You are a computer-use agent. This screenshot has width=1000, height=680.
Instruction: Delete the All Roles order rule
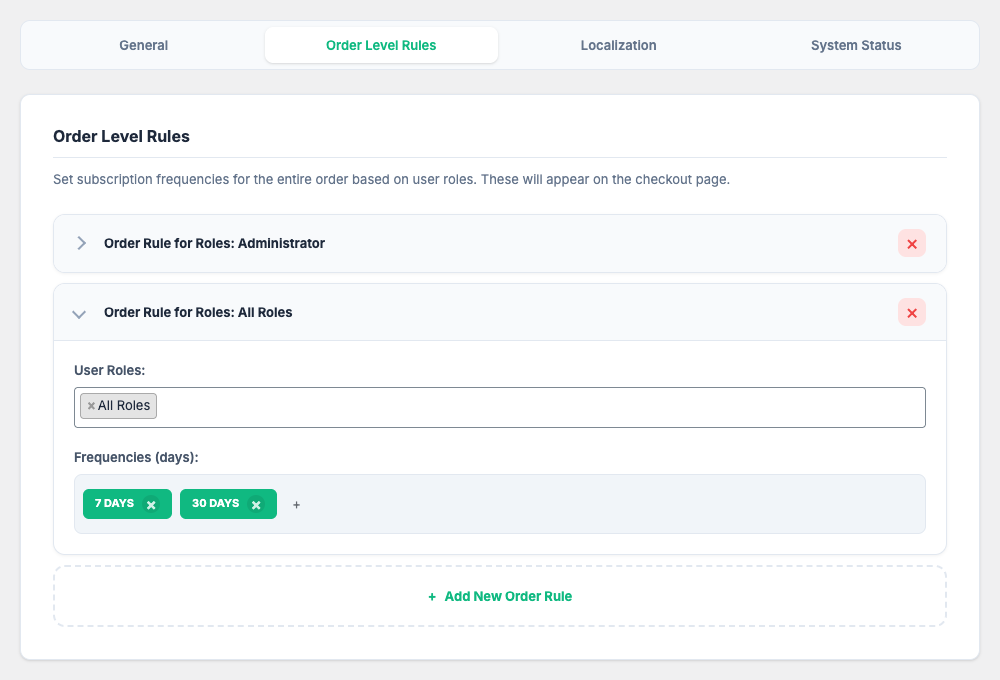click(911, 313)
